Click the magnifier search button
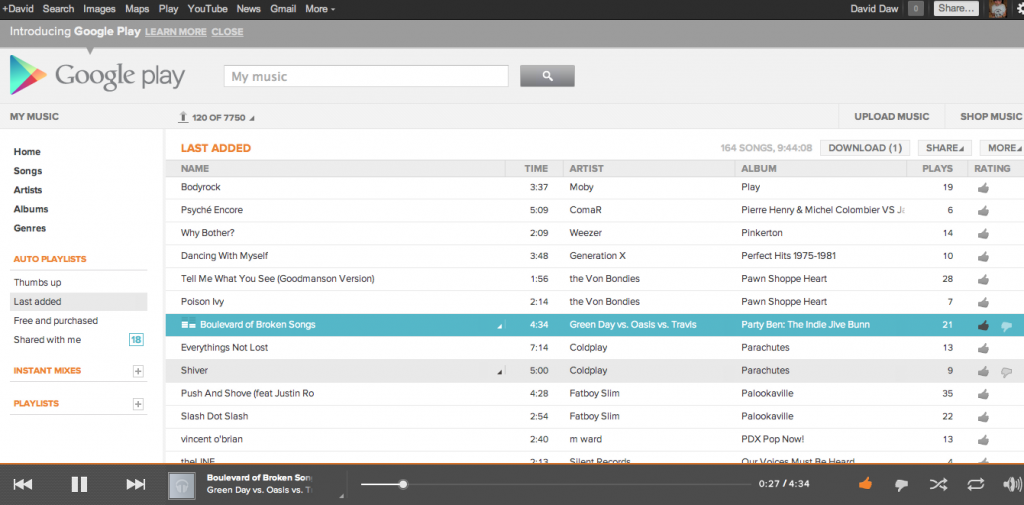 (547, 76)
